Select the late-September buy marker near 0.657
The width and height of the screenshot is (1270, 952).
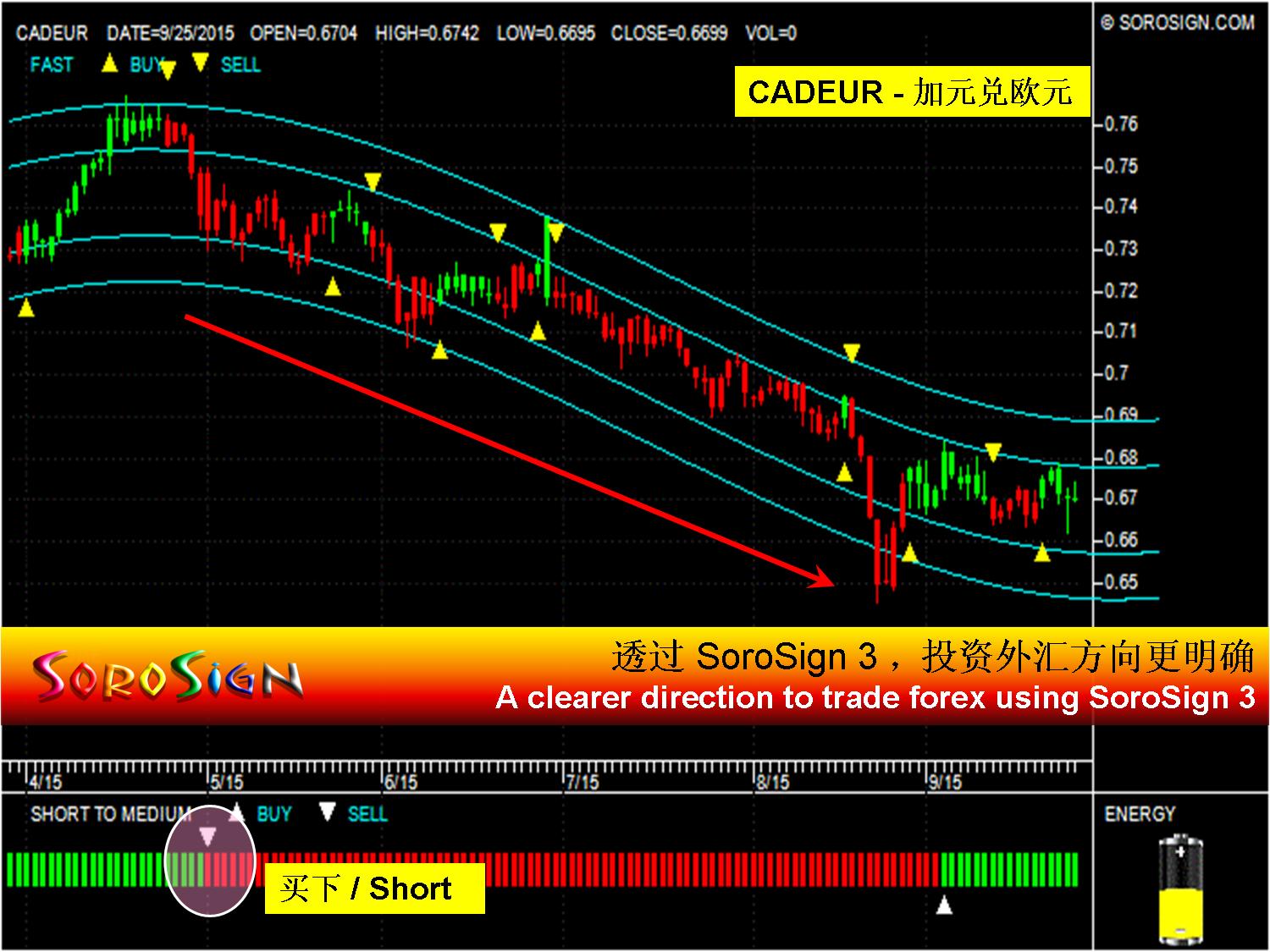pos(1042,553)
